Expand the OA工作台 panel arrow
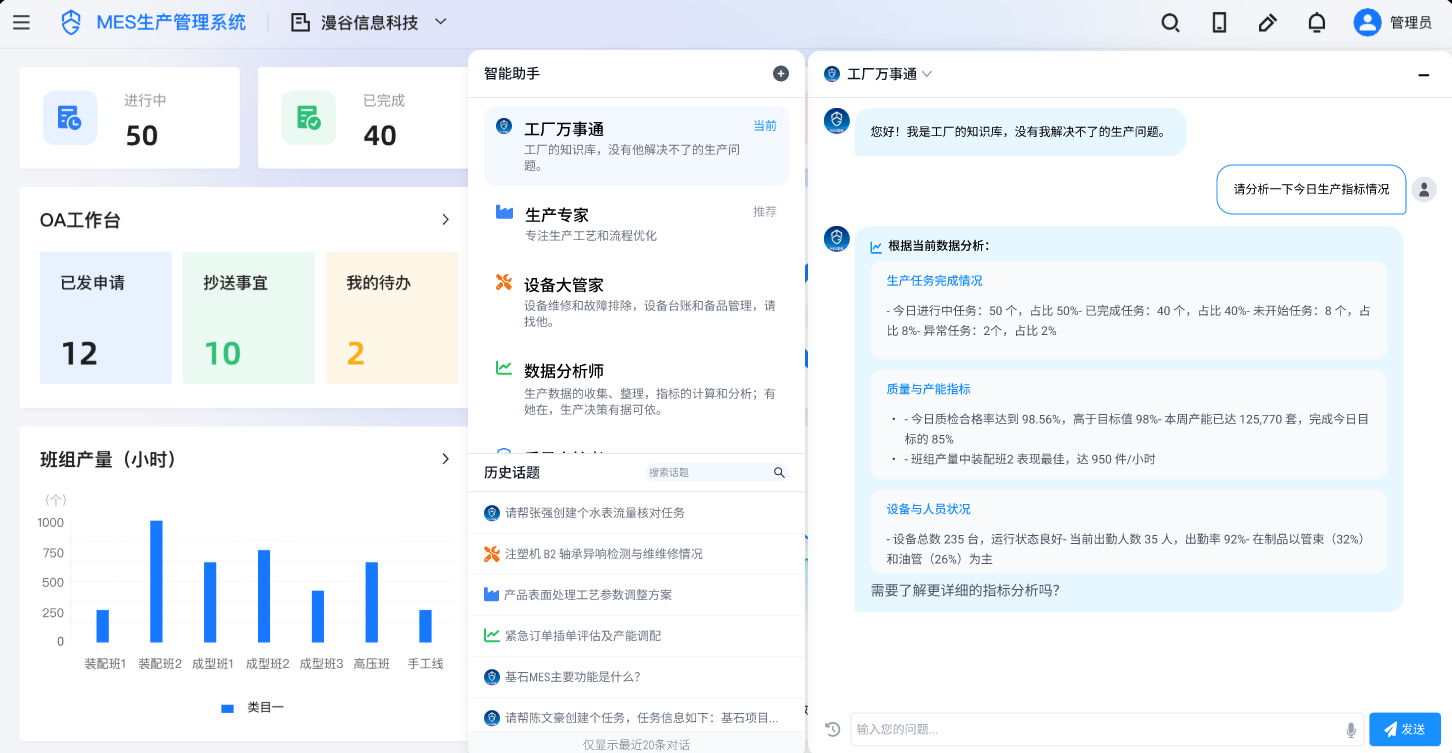 (x=446, y=220)
